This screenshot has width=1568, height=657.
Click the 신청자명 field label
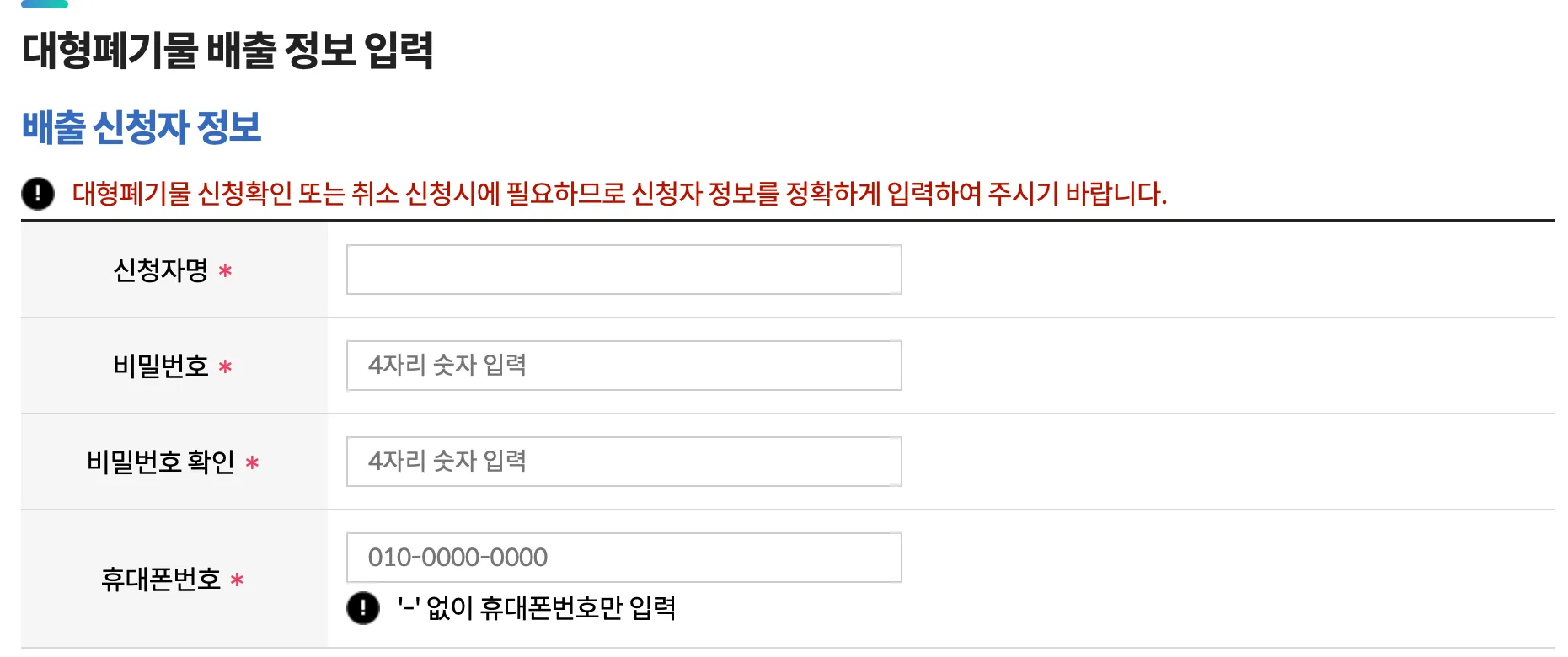pos(160,271)
